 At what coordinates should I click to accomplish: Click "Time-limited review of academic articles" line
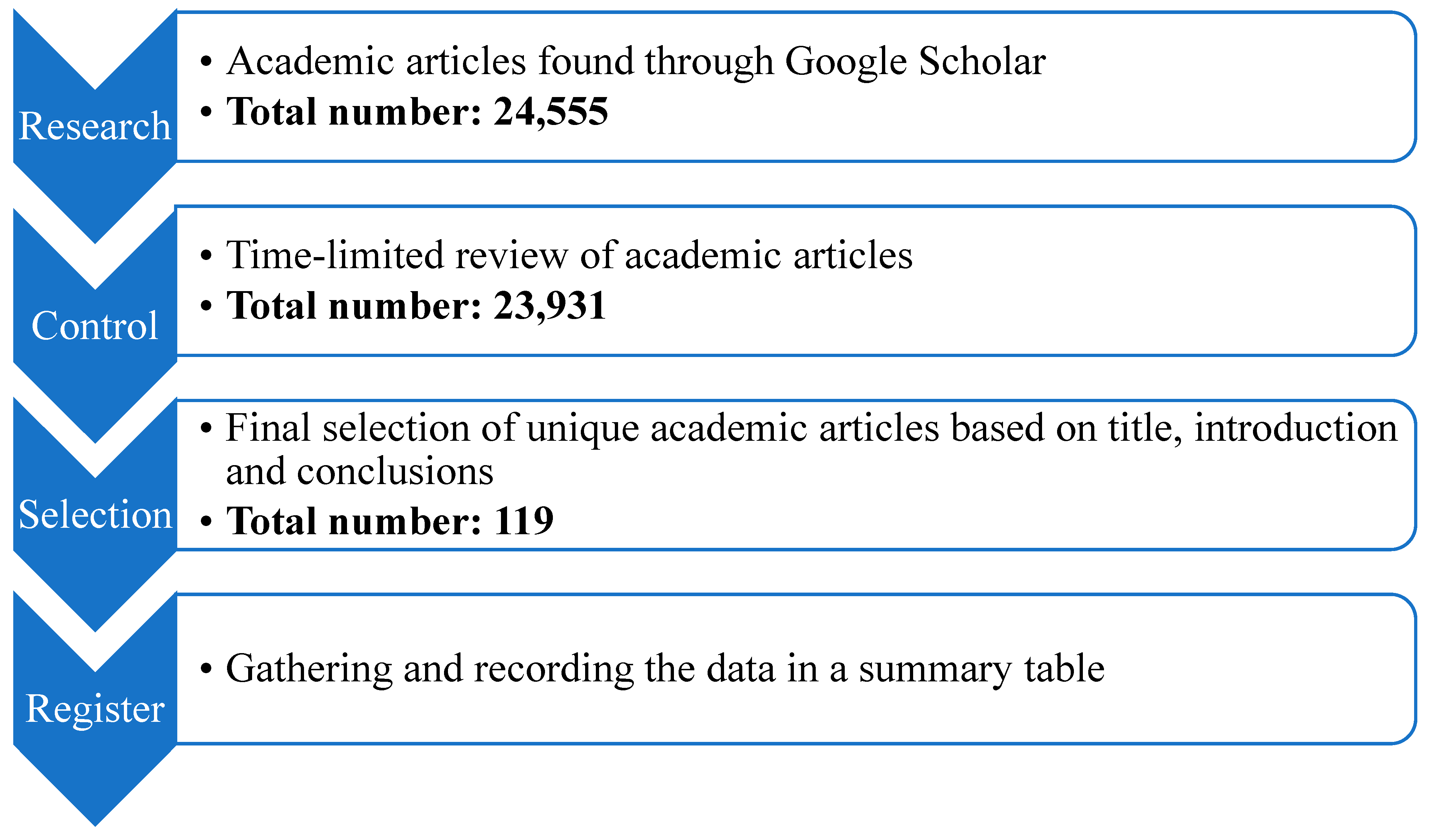(569, 255)
